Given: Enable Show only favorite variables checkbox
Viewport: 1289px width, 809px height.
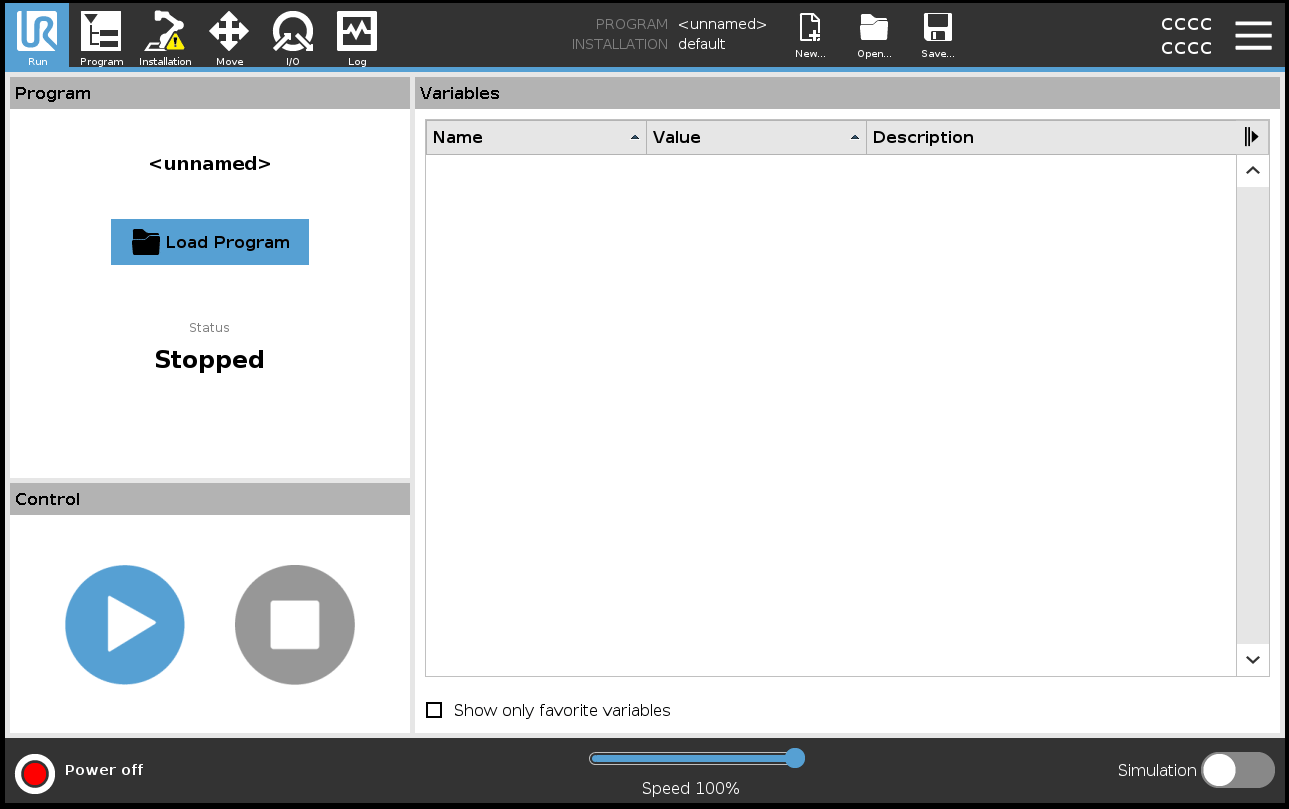Looking at the screenshot, I should pyautogui.click(x=434, y=710).
